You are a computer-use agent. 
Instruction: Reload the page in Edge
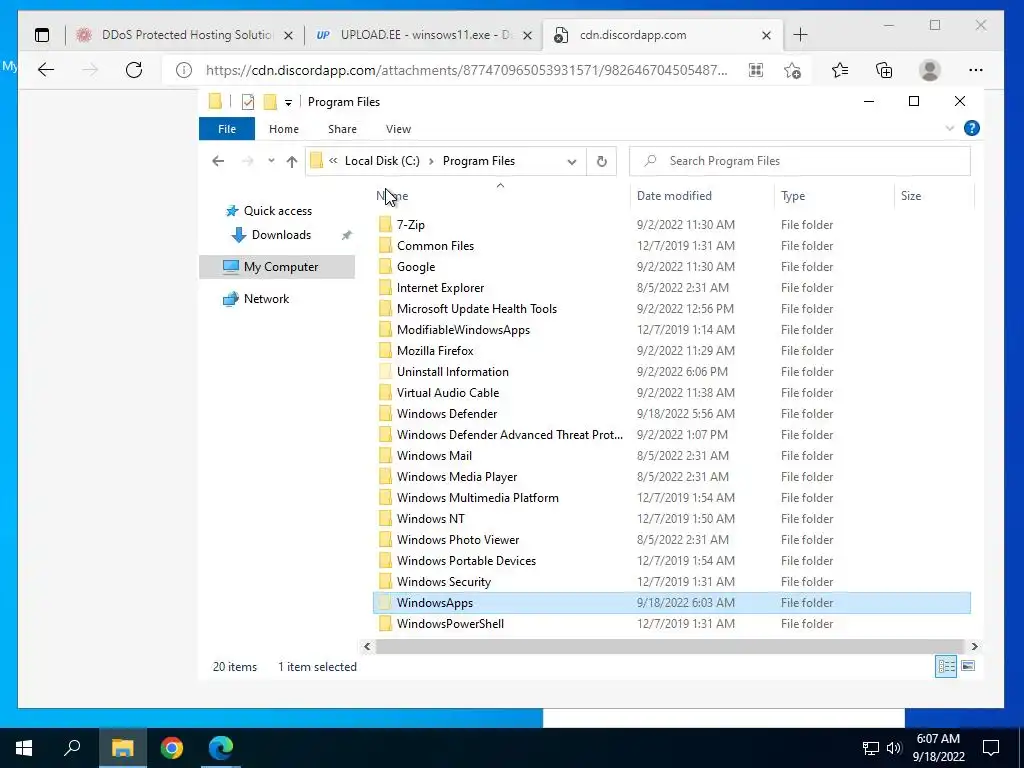coord(134,70)
